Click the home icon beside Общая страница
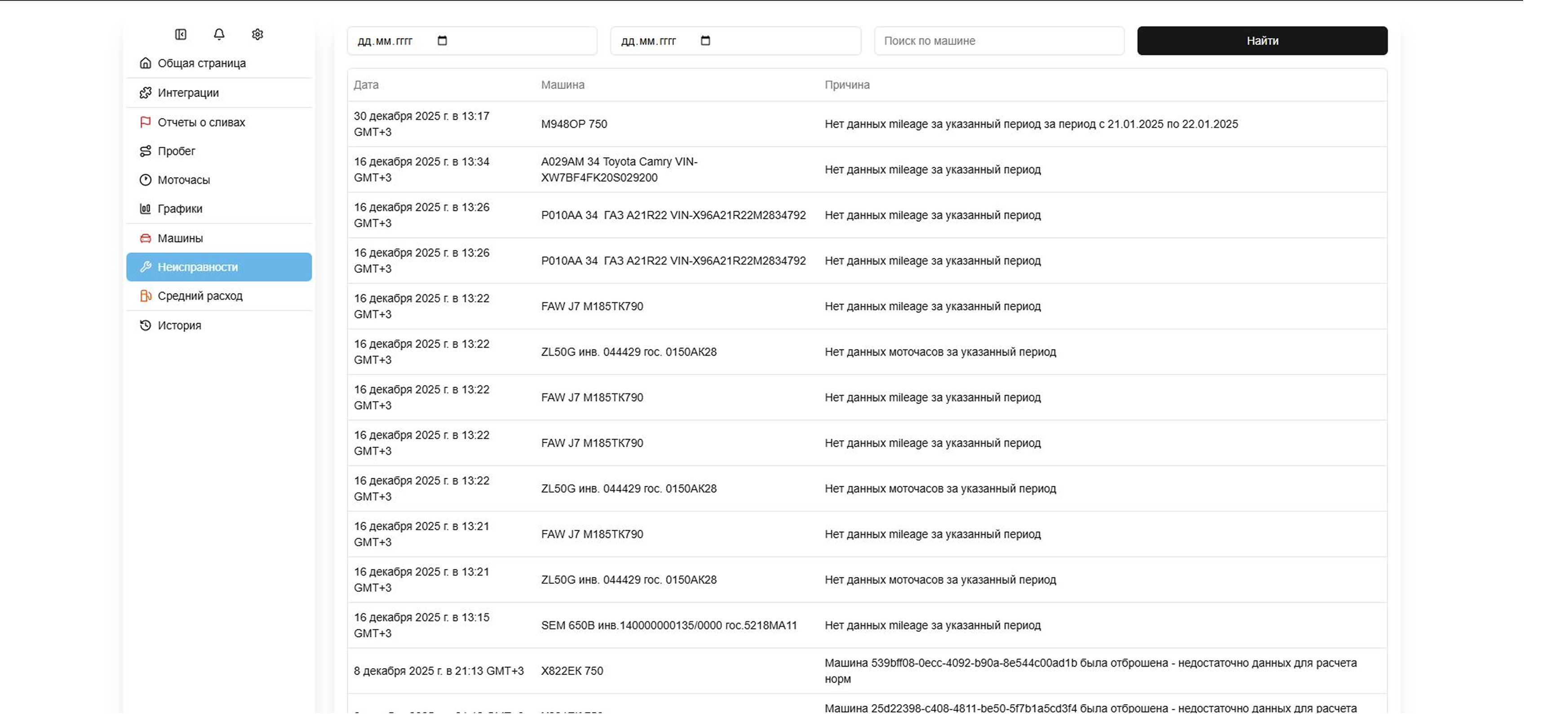Image resolution: width=1568 pixels, height=714 pixels. point(146,63)
